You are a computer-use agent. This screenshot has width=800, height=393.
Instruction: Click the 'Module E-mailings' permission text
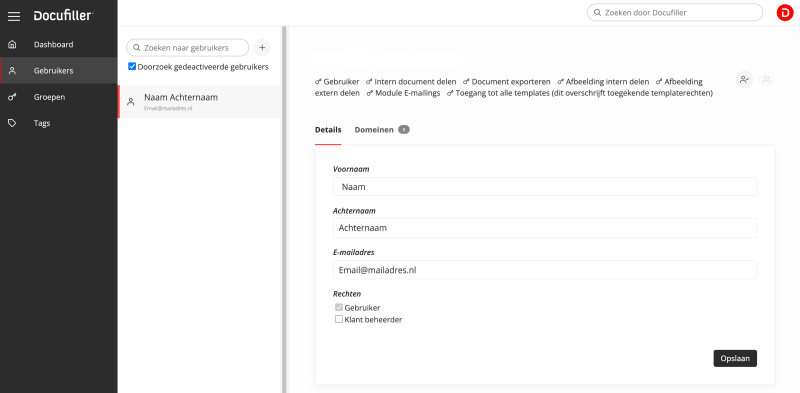click(408, 93)
